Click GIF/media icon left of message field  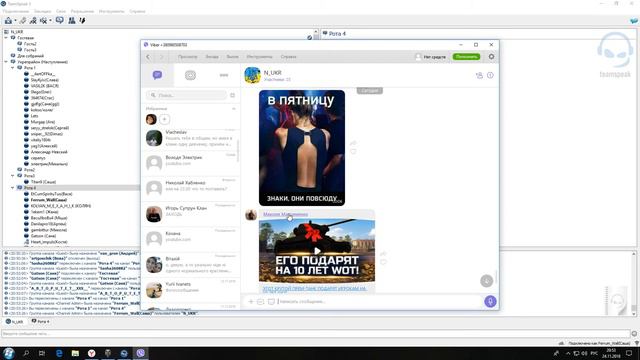pos(271,302)
